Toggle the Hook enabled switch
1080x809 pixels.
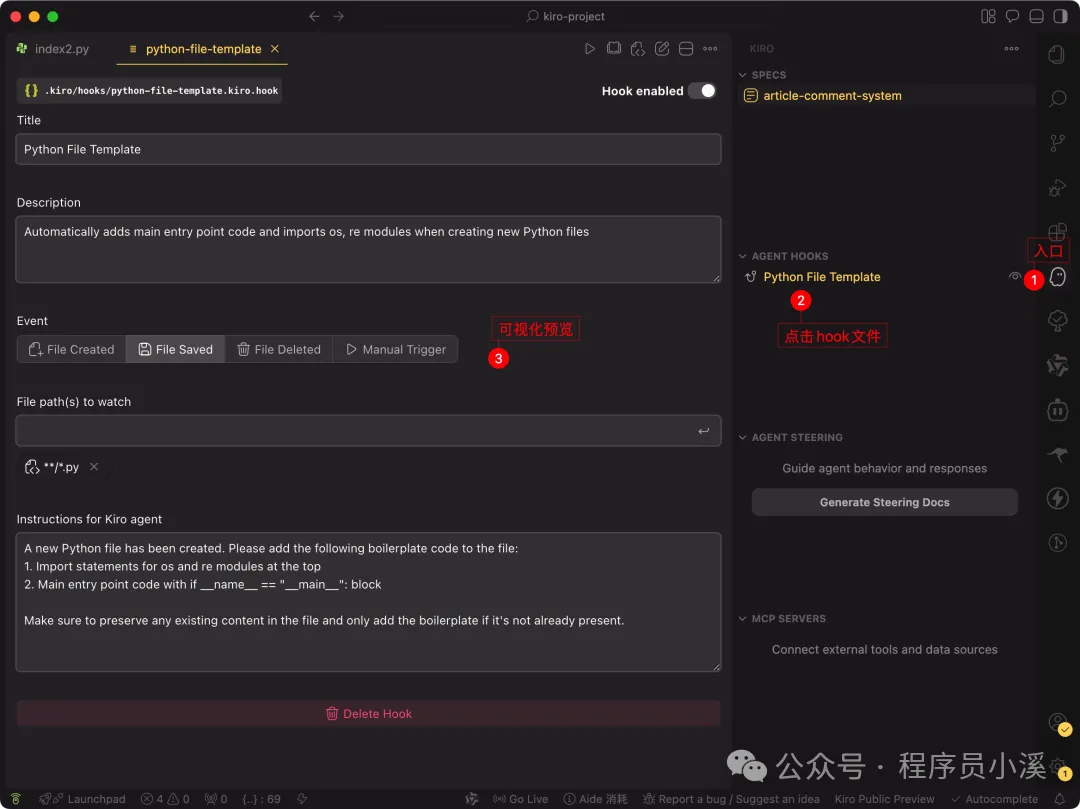pyautogui.click(x=703, y=91)
